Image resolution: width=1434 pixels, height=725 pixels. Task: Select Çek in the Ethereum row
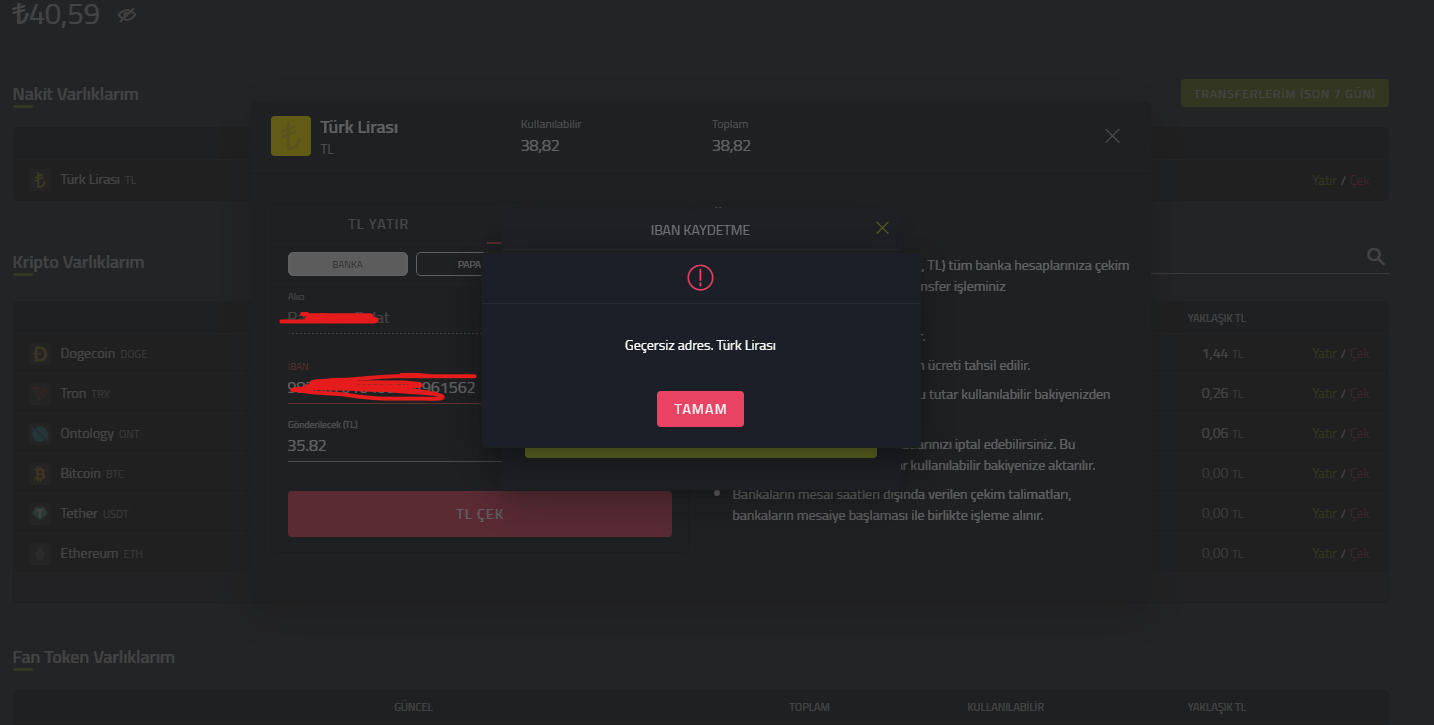pos(1360,554)
